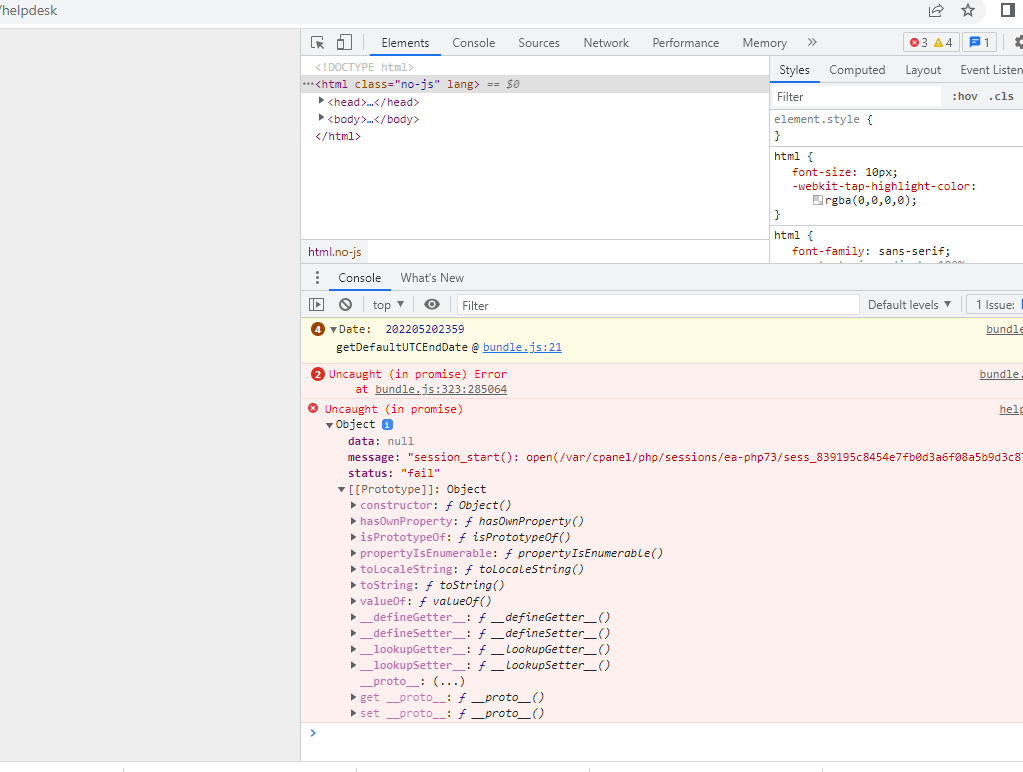The image size is (1023, 772).
Task: Open the bundle.js:21 source link
Action: click(520, 347)
